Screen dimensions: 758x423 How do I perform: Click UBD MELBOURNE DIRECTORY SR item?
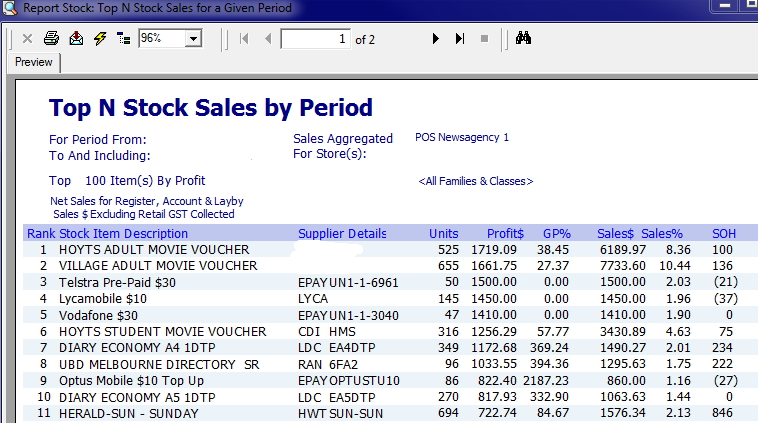pos(159,364)
